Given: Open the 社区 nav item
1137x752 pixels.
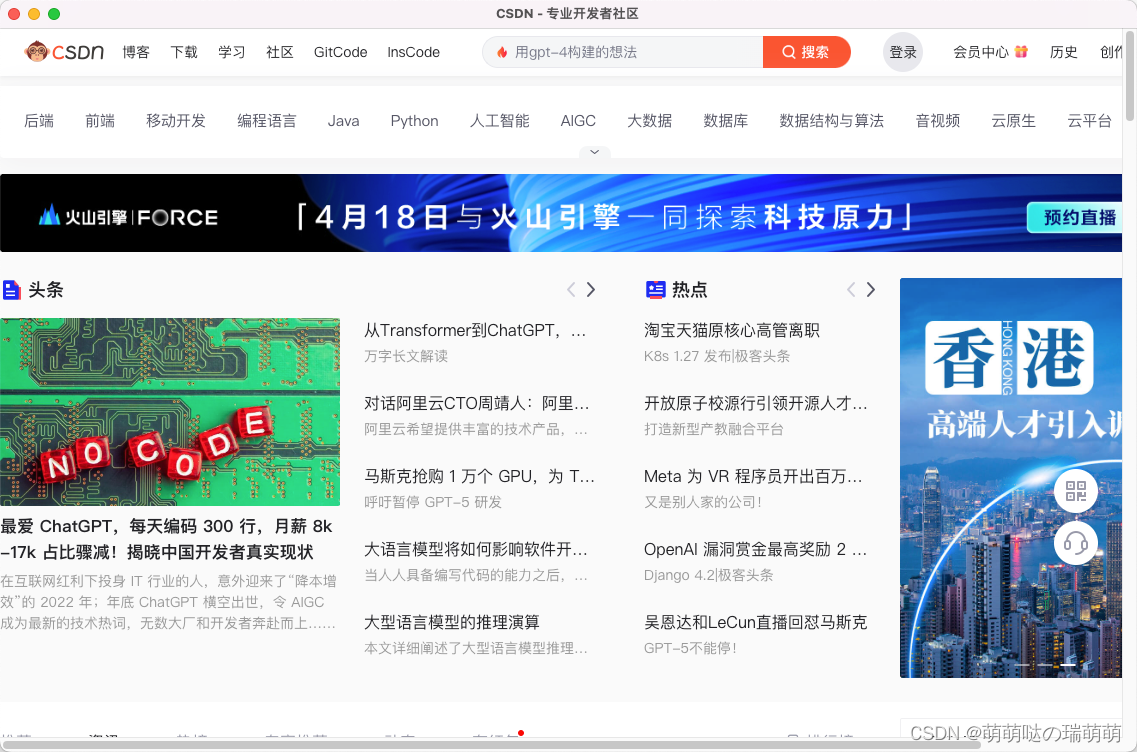Looking at the screenshot, I should [x=279, y=52].
